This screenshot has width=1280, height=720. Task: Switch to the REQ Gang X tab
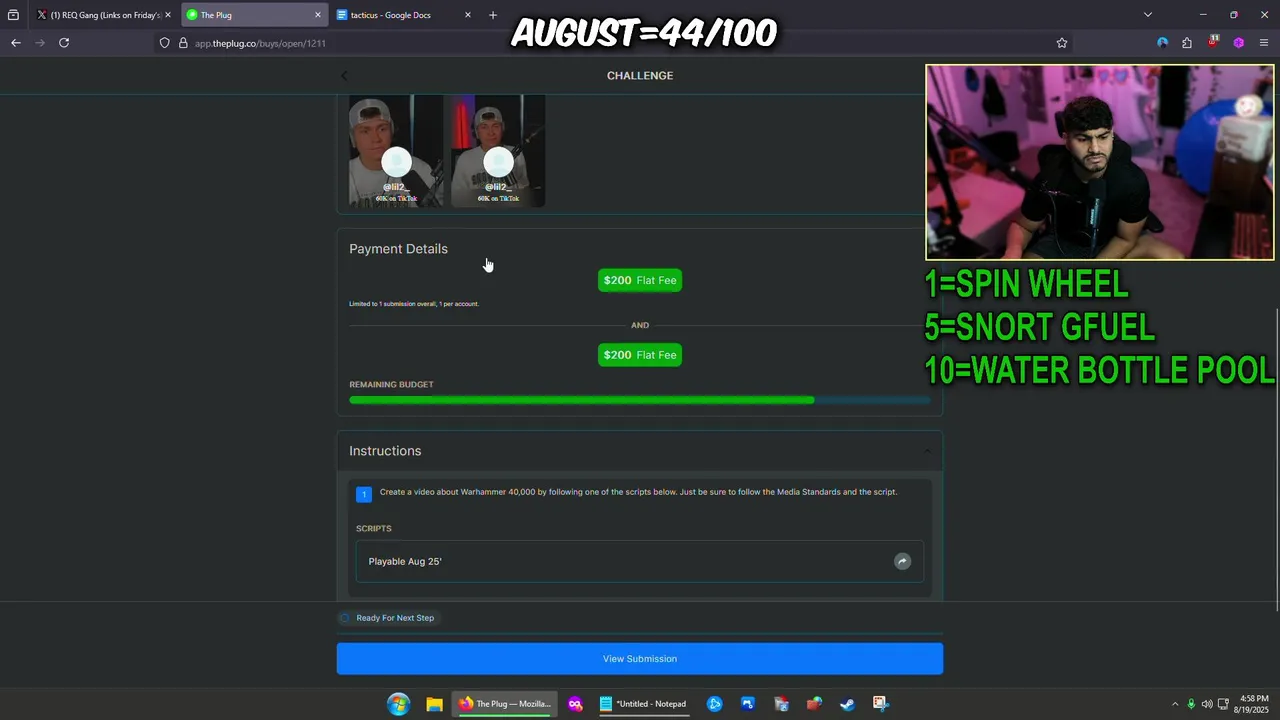(x=104, y=15)
